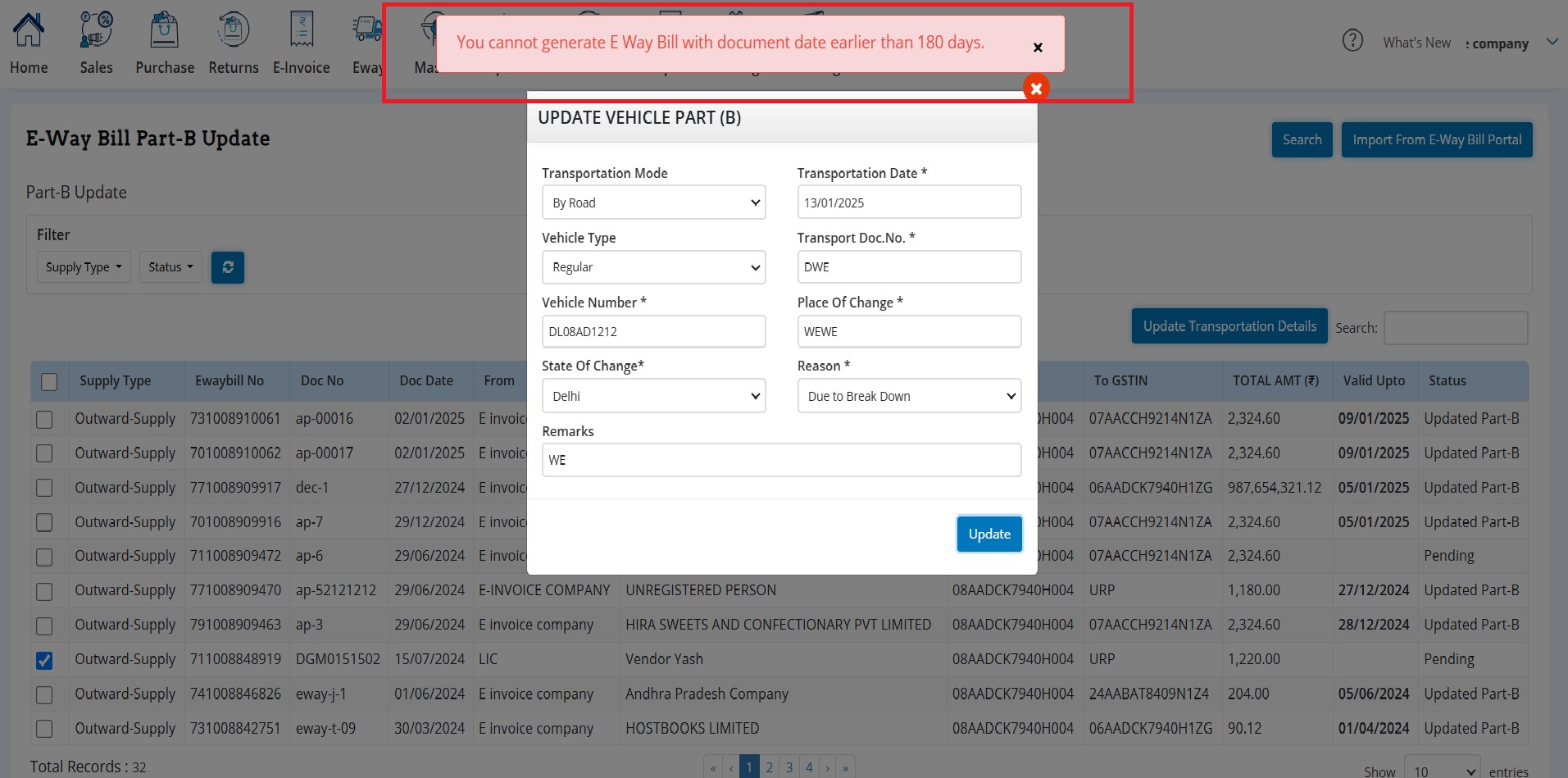Click the Transportation Date field
The width and height of the screenshot is (1568, 778).
[909, 202]
